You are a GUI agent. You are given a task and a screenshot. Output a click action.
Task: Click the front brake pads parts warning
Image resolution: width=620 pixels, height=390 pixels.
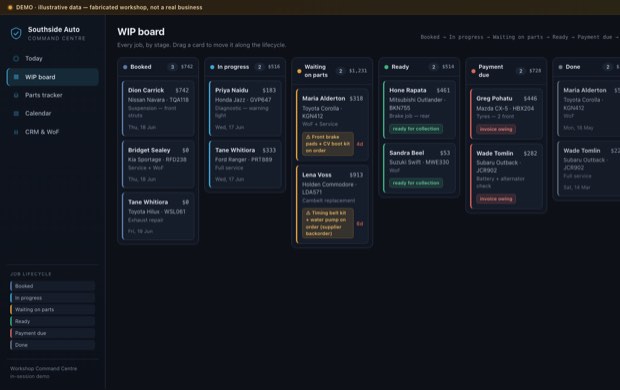point(328,144)
